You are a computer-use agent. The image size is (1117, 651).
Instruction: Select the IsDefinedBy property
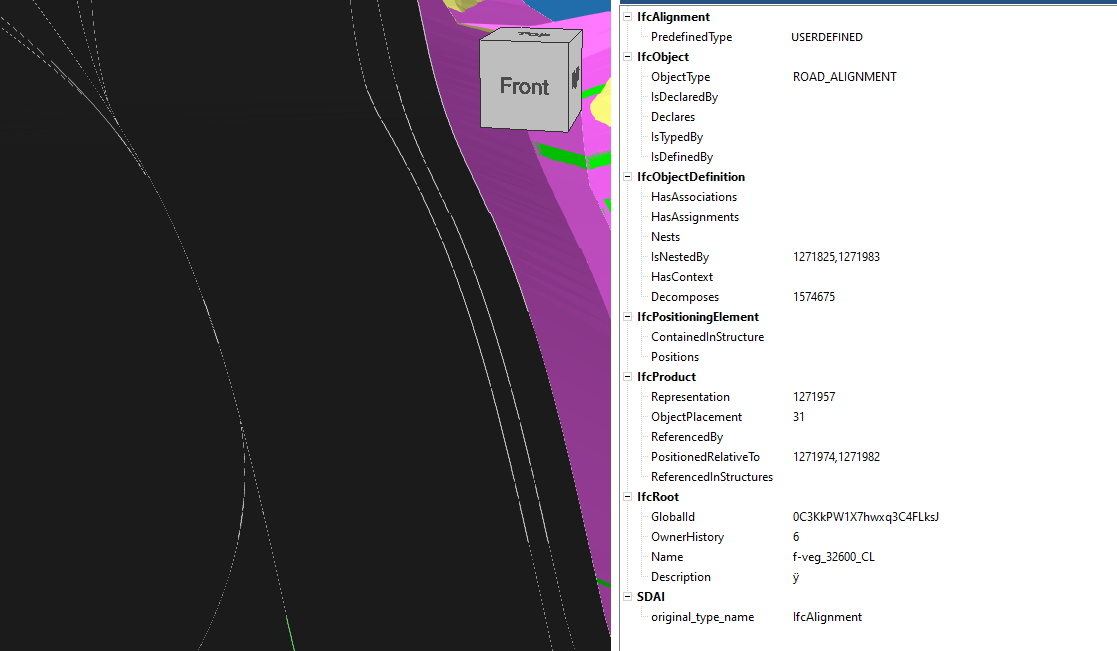tap(682, 157)
